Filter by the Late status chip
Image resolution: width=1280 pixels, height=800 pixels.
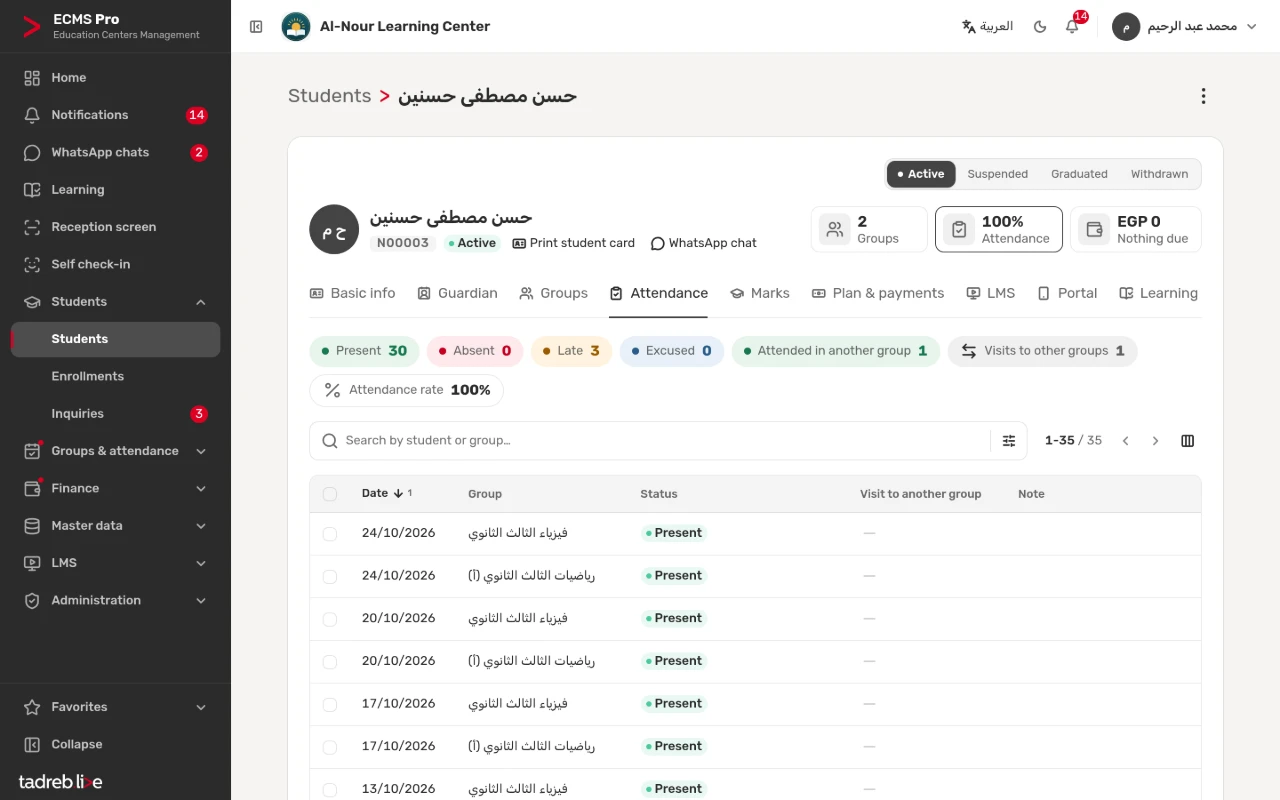571,351
